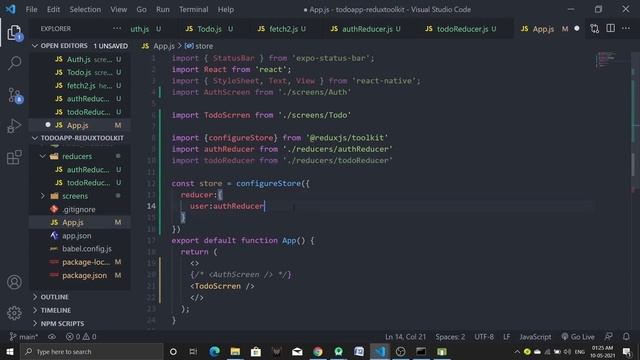The height and width of the screenshot is (360, 640).
Task: Open Google Chrome from the taskbar
Action: (x=318, y=351)
